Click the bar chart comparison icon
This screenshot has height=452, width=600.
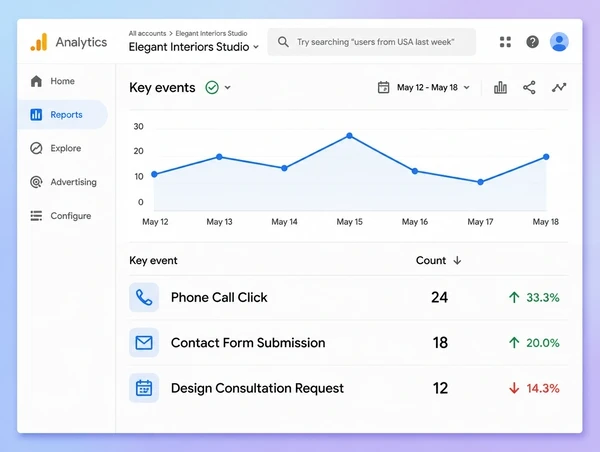(x=500, y=88)
